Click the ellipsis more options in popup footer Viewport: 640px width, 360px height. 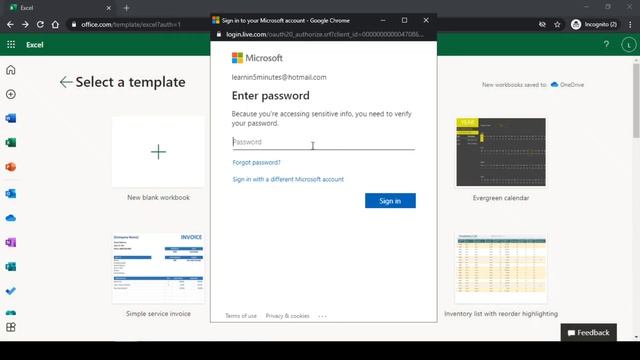[322, 316]
